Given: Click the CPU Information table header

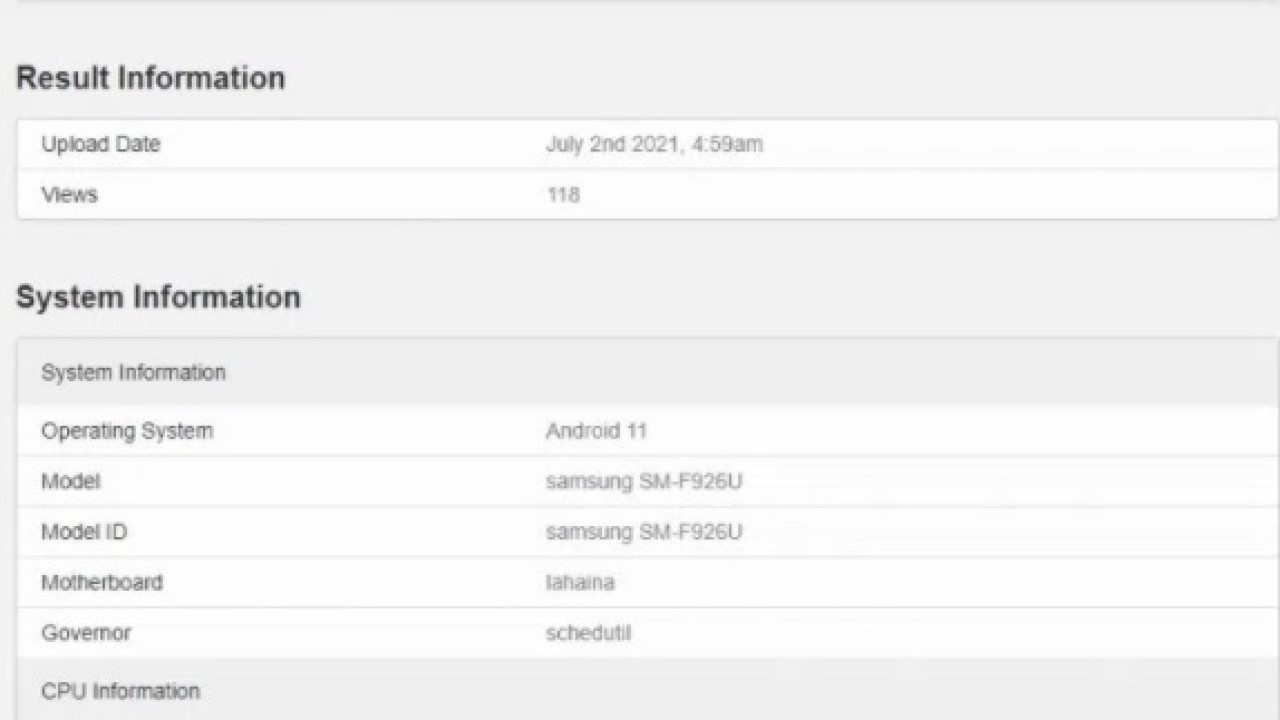Looking at the screenshot, I should coord(120,691).
